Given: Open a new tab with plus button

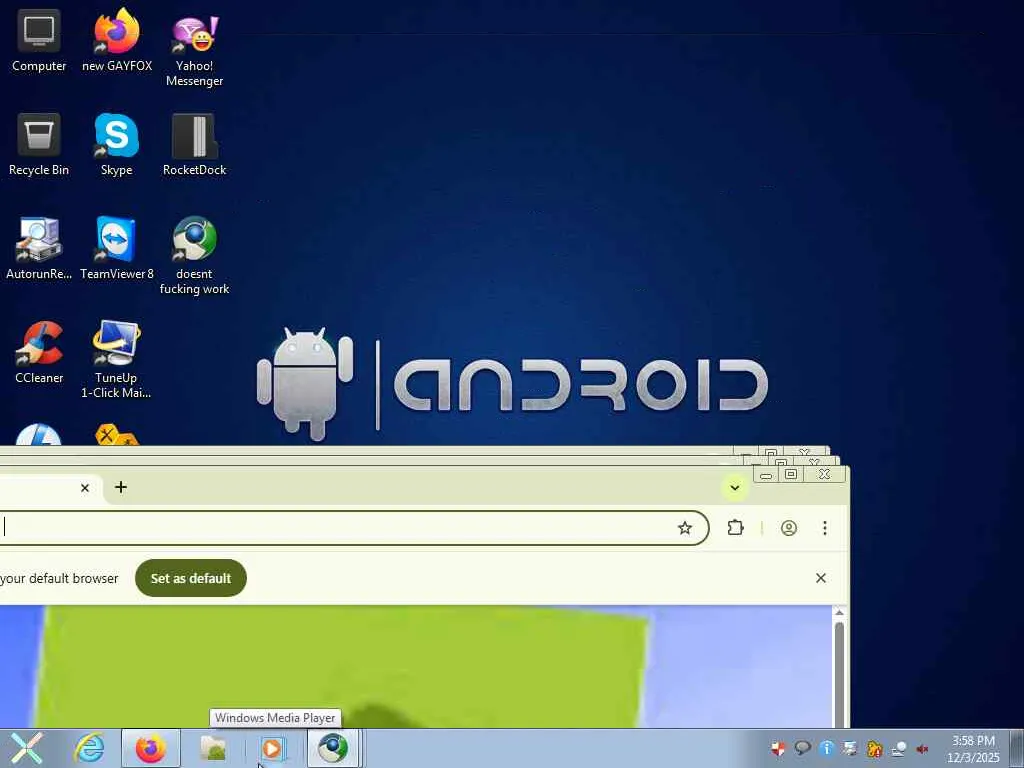Looking at the screenshot, I should click(x=121, y=487).
